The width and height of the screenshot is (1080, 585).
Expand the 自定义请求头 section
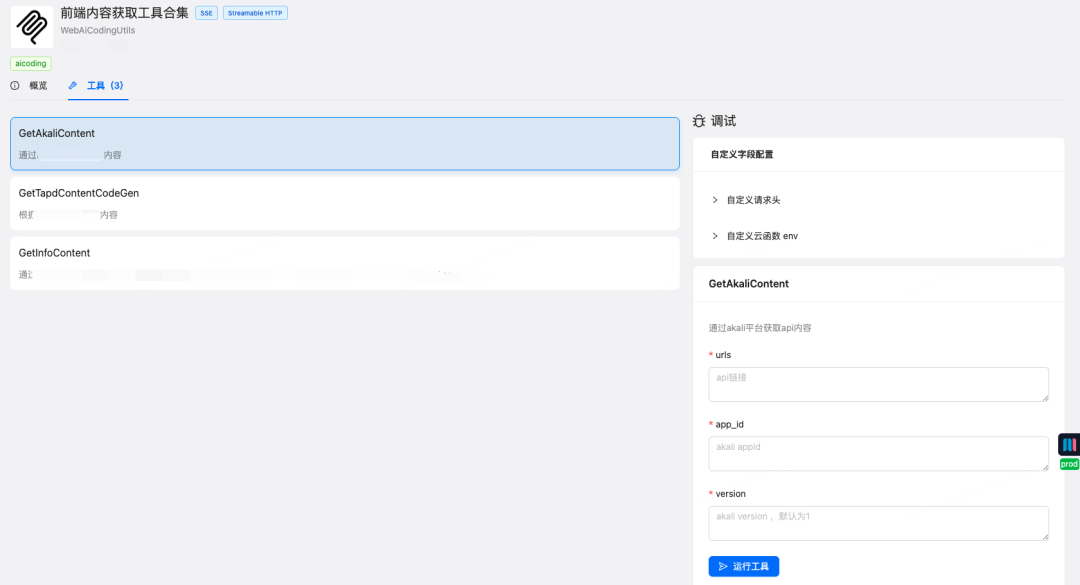(746, 200)
